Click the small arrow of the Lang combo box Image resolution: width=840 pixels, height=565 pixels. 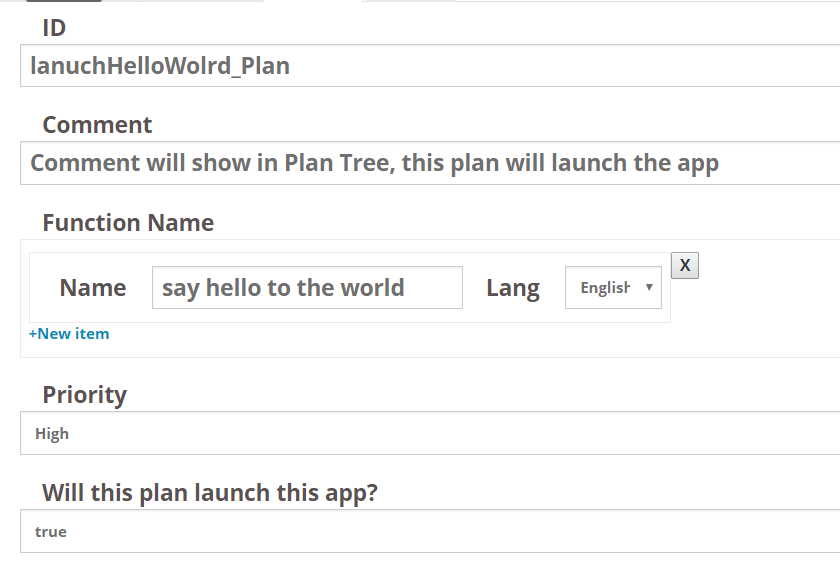click(649, 287)
